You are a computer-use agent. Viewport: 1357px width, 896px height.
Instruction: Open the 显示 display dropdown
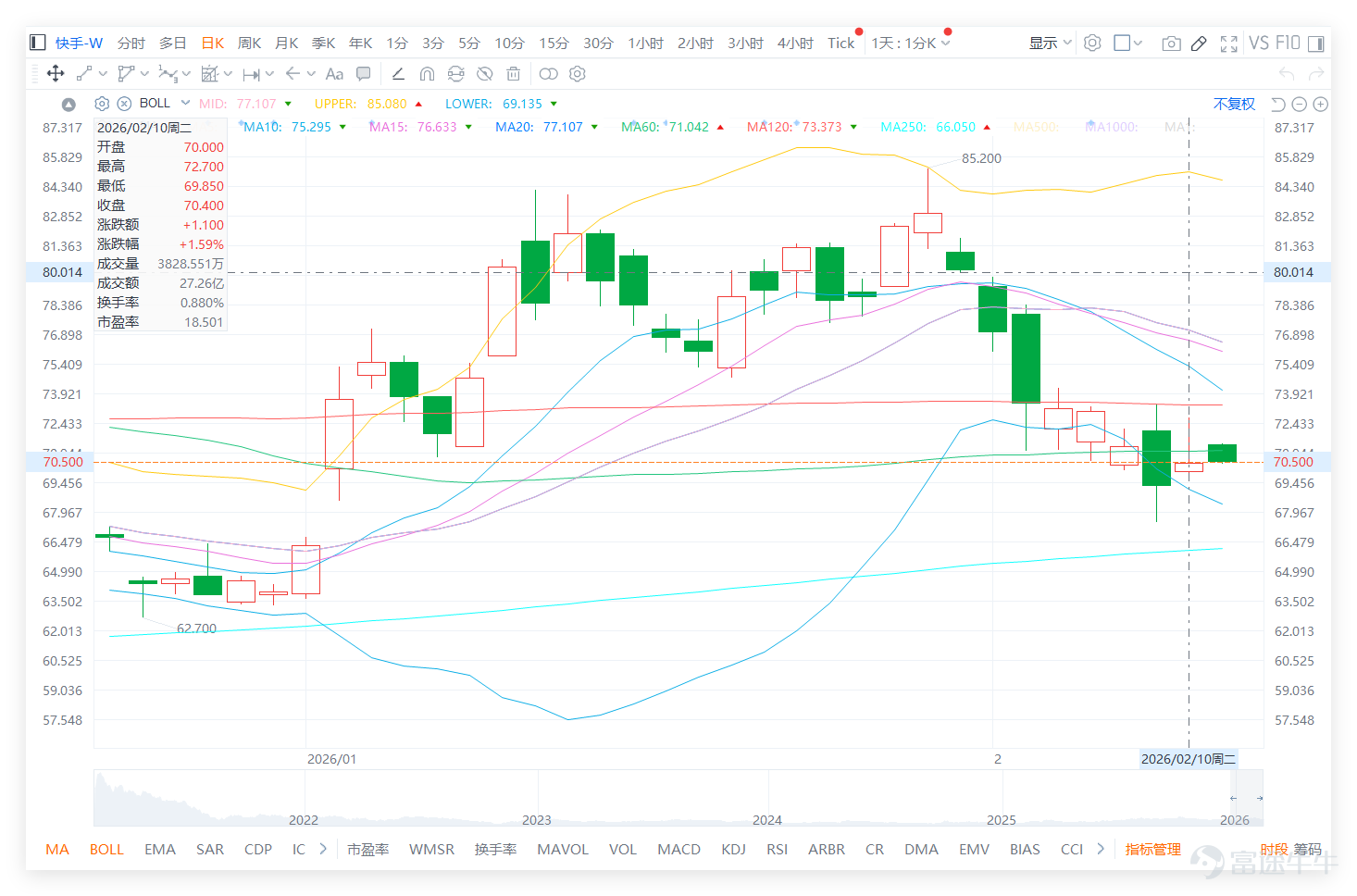coord(1051,43)
